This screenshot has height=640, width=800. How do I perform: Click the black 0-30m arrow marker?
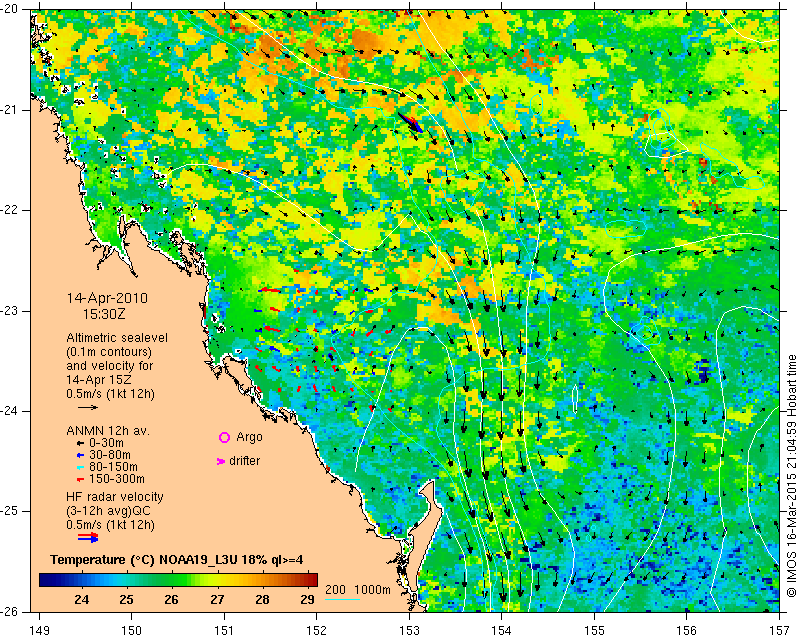(x=80, y=444)
